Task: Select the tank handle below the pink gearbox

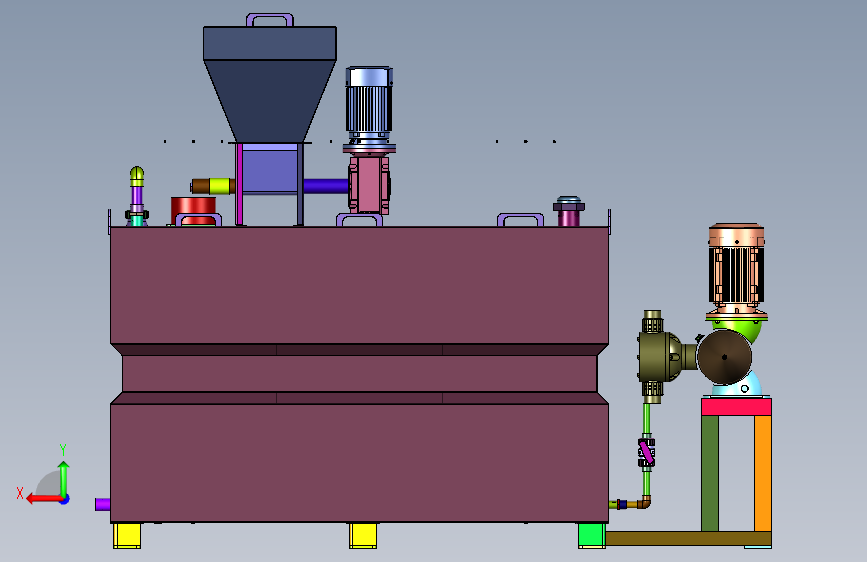Action: (359, 220)
